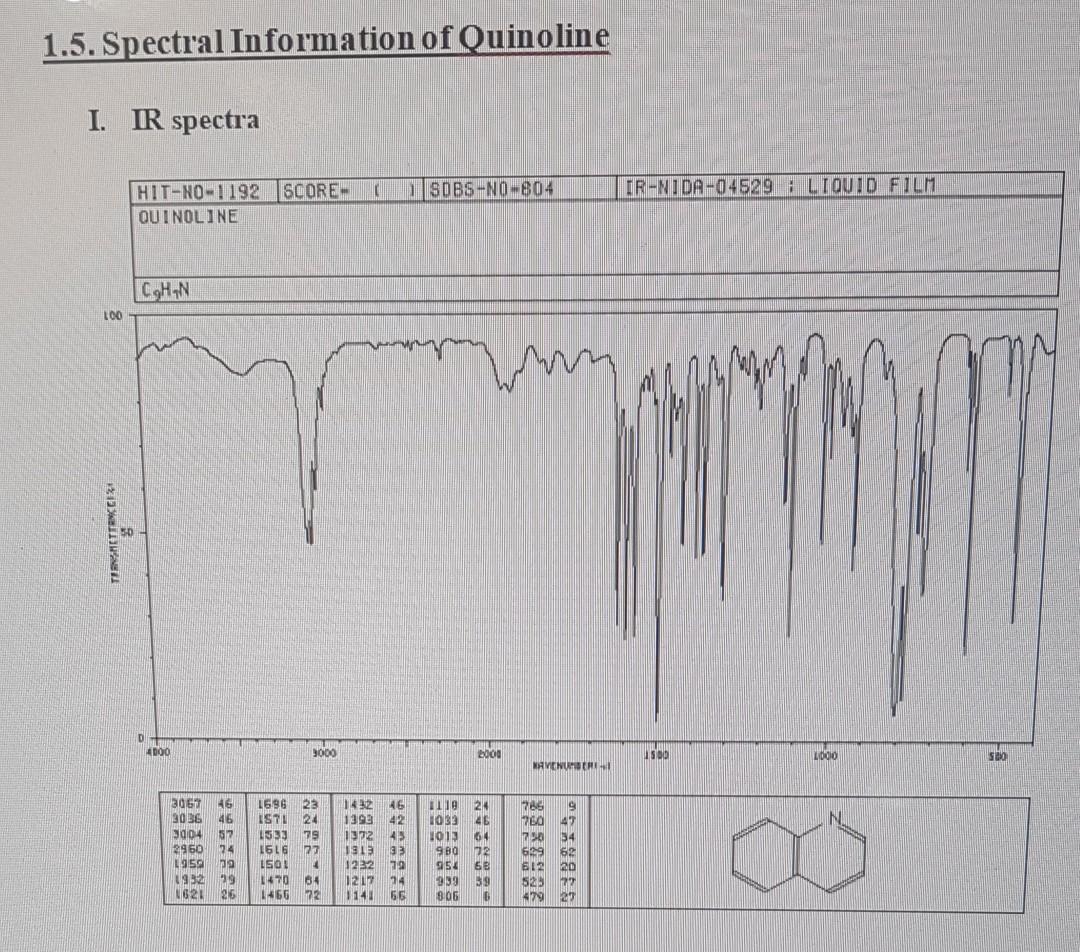Click the quinoline molecular structure diagram
1080x952 pixels.
point(800,855)
